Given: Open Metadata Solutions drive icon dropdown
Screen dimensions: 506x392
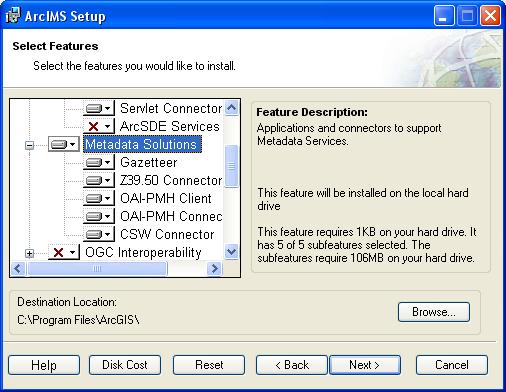Looking at the screenshot, I should (x=64, y=144).
